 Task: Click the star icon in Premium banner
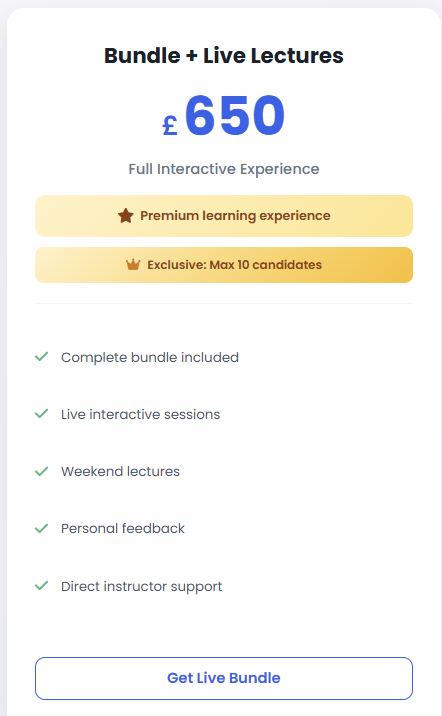126,216
